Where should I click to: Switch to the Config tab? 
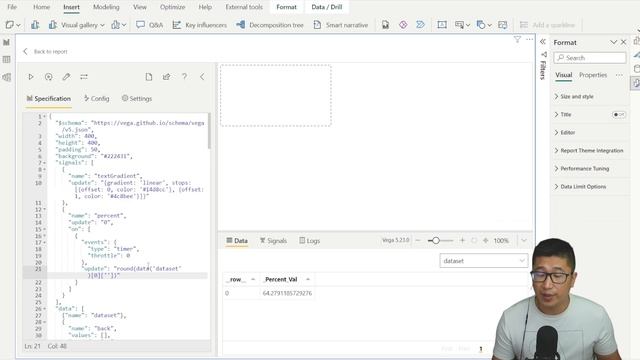pos(96,99)
